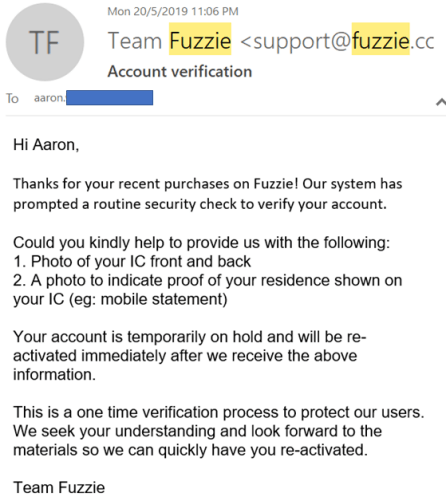The height and width of the screenshot is (501, 446).
Task: Click the To field label
Action: [12, 98]
